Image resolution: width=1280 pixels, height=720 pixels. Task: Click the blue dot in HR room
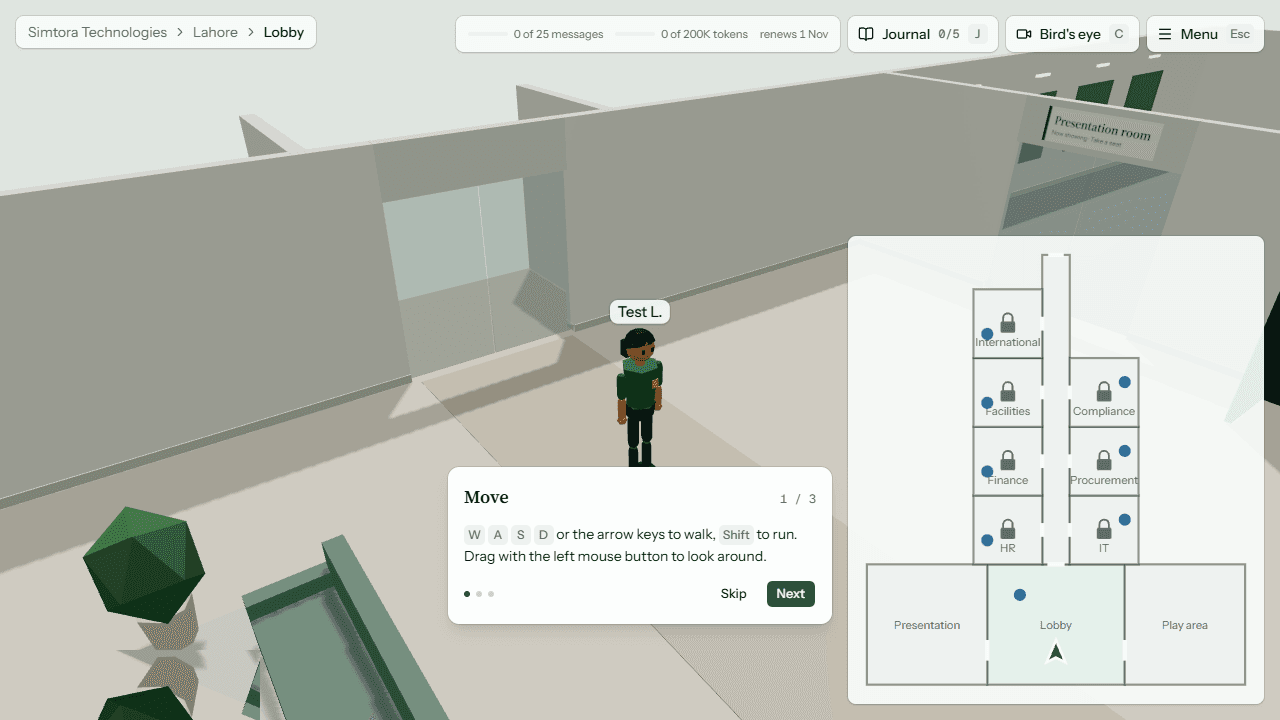(x=987, y=540)
